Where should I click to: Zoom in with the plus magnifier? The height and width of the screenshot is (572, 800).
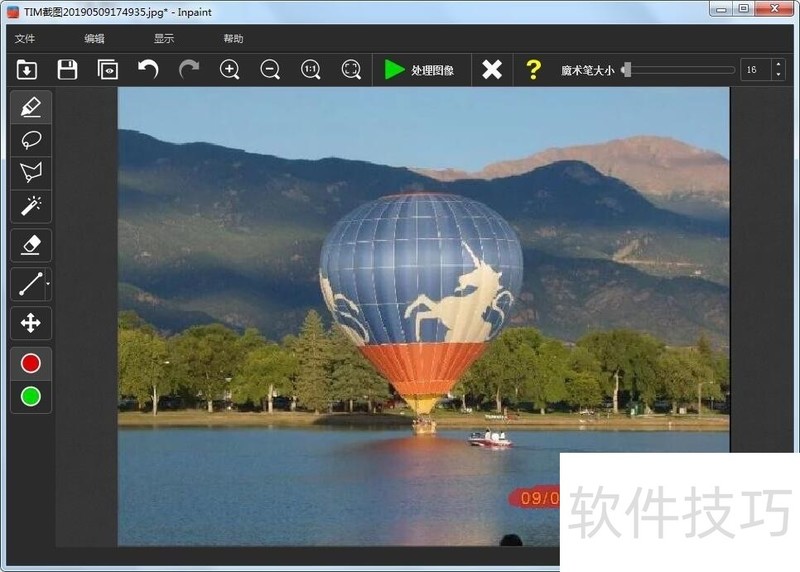click(230, 69)
